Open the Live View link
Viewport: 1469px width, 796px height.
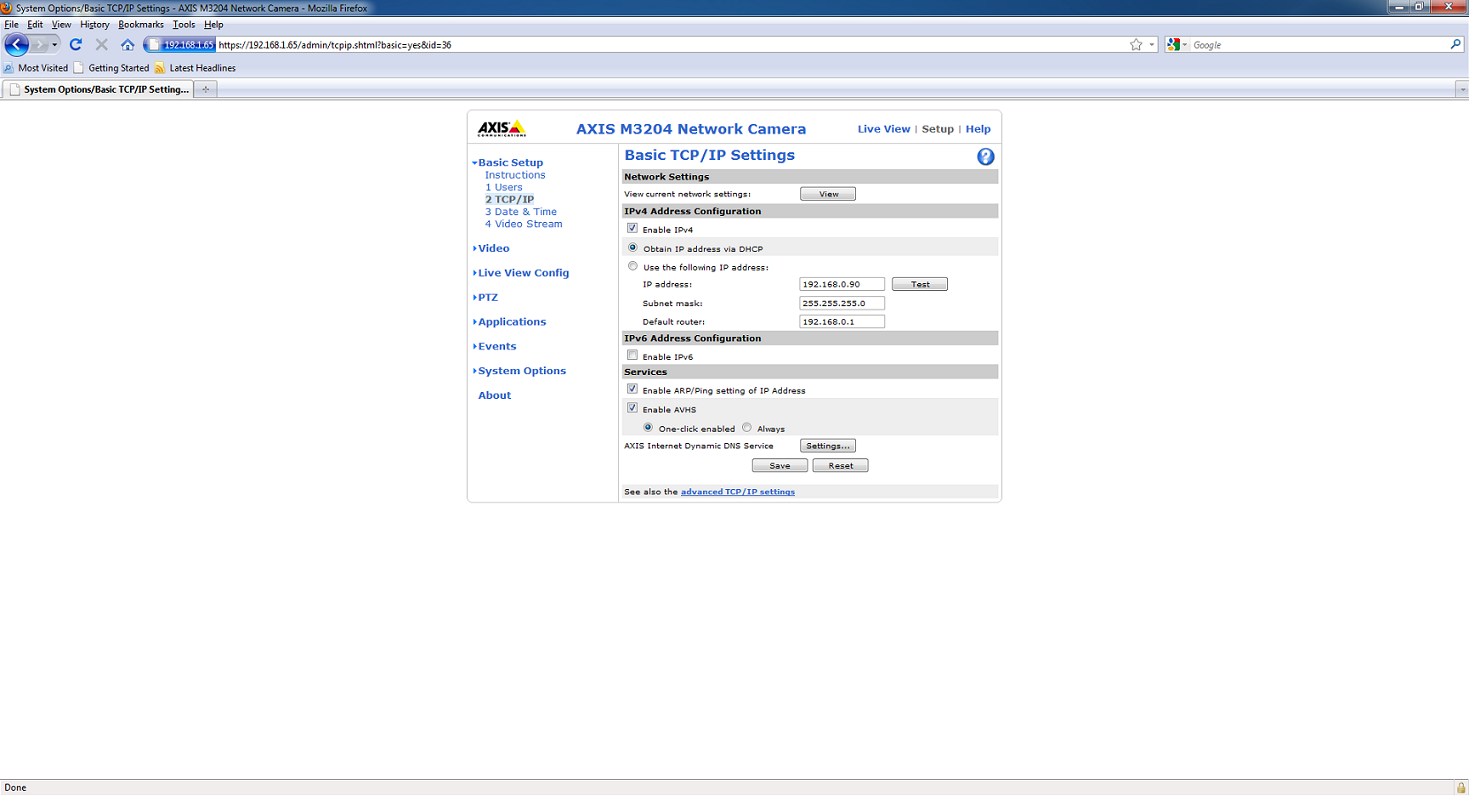tap(884, 129)
